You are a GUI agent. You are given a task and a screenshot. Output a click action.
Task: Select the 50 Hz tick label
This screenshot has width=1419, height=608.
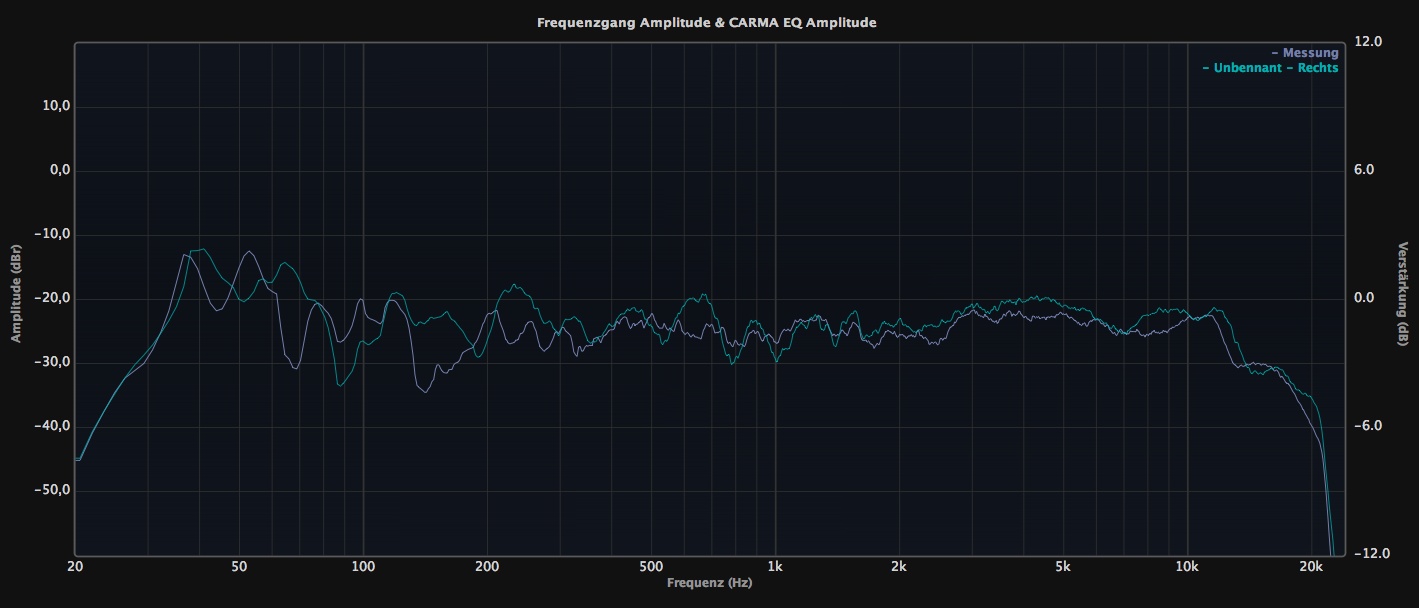tap(239, 567)
